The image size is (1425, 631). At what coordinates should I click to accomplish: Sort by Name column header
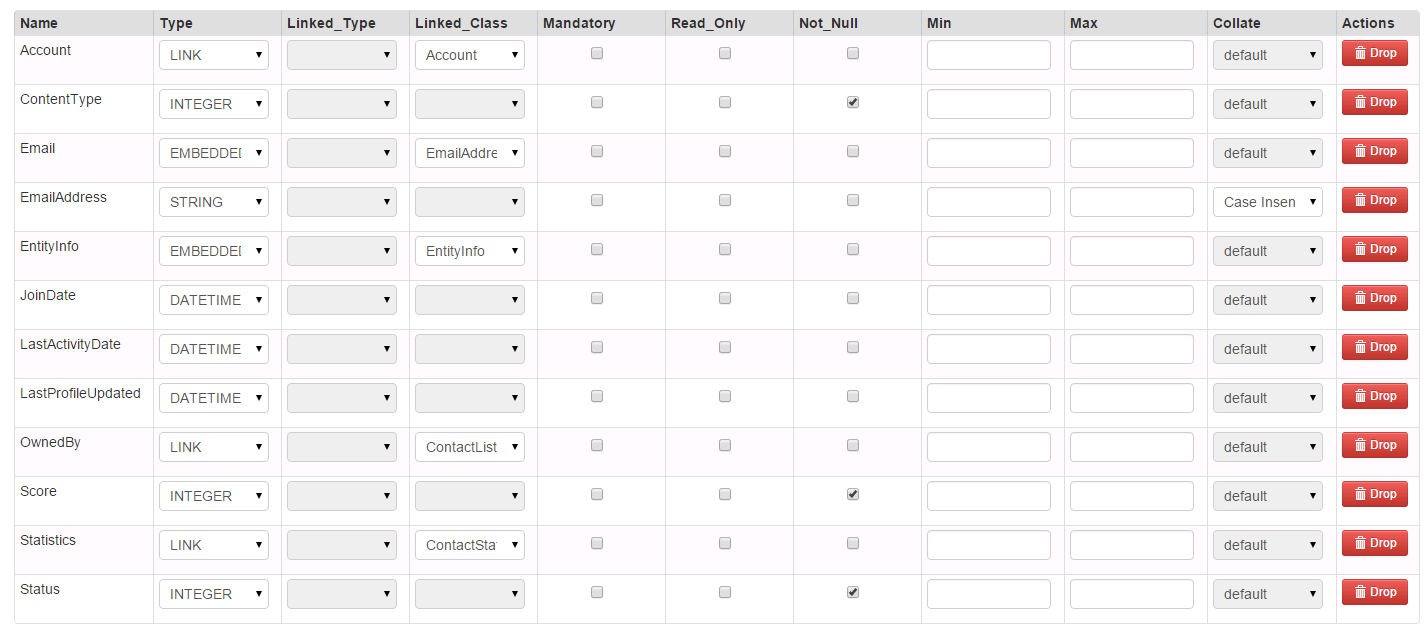point(39,23)
